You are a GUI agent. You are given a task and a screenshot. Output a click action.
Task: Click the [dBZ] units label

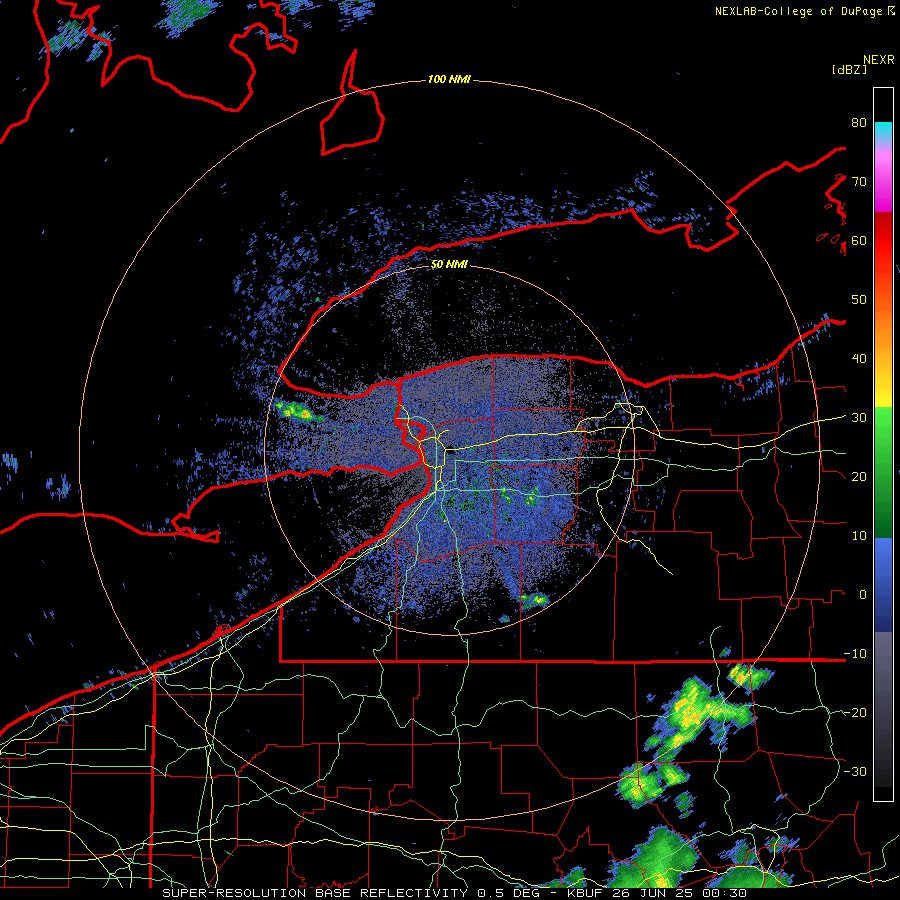coord(849,70)
